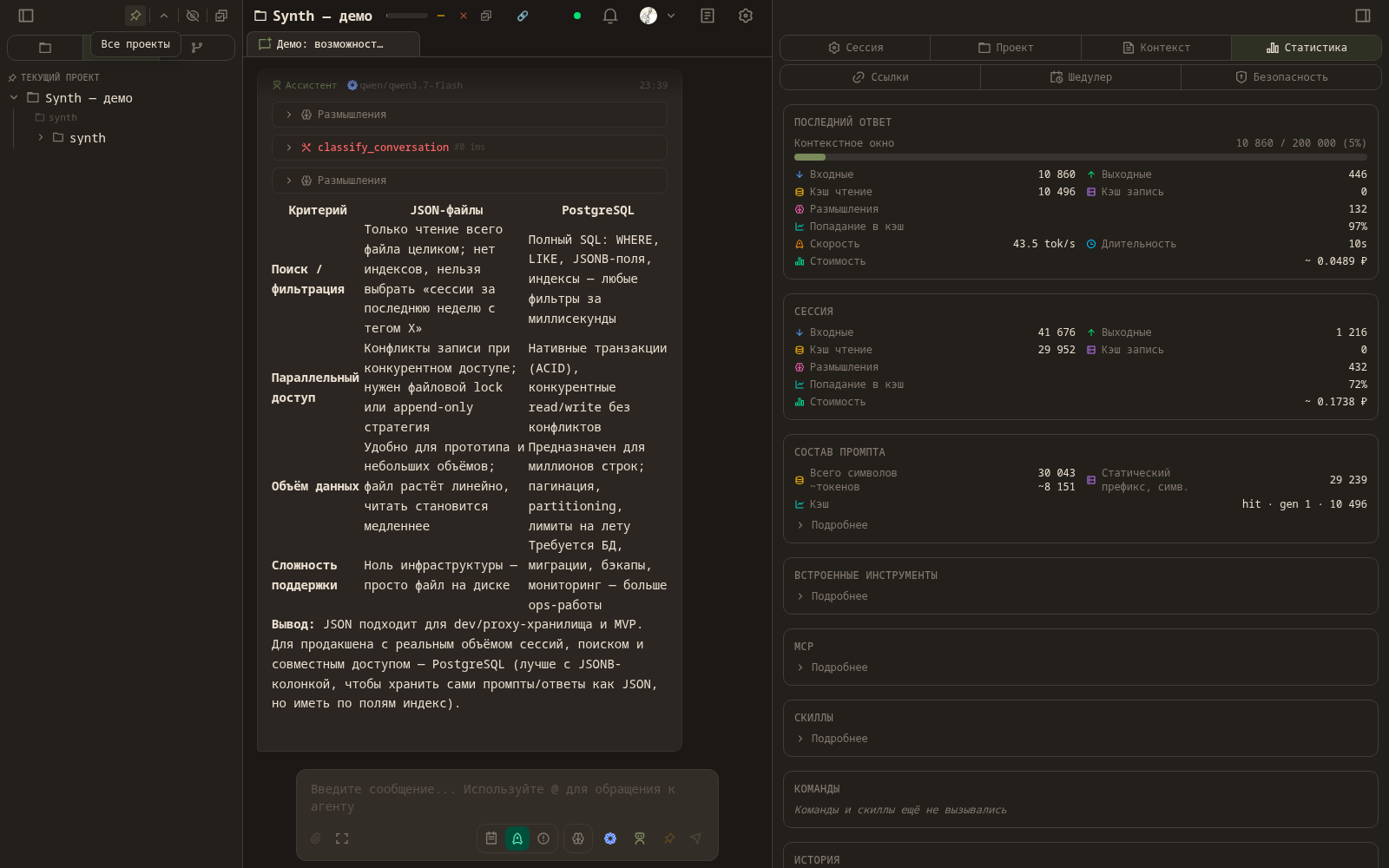Switch to the Сессия tab
The image size is (1389, 868).
coord(856,48)
